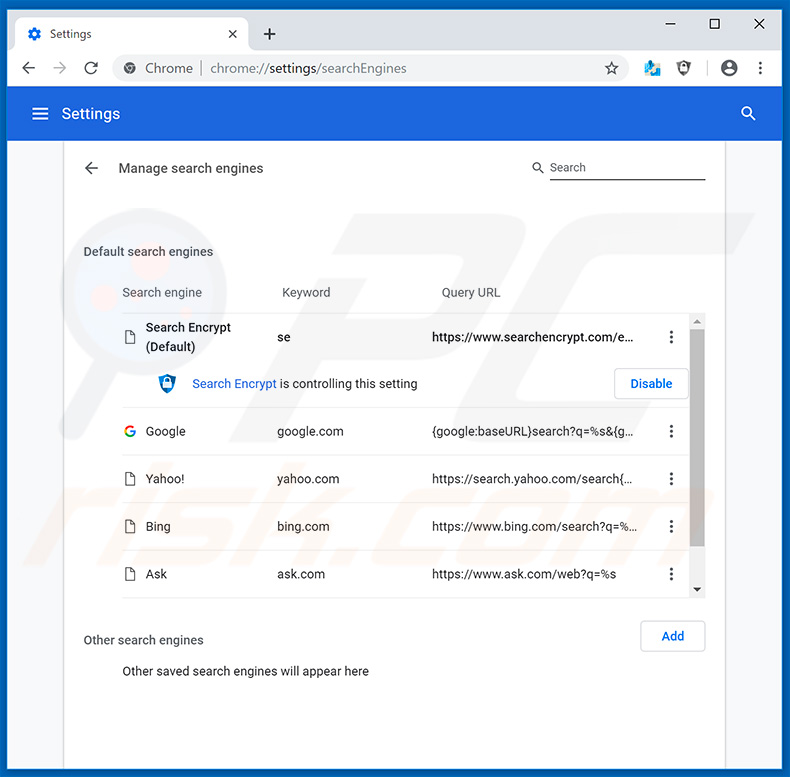The width and height of the screenshot is (790, 777).
Task: Click the ask.com/web?q=%s query URL
Action: [x=524, y=574]
